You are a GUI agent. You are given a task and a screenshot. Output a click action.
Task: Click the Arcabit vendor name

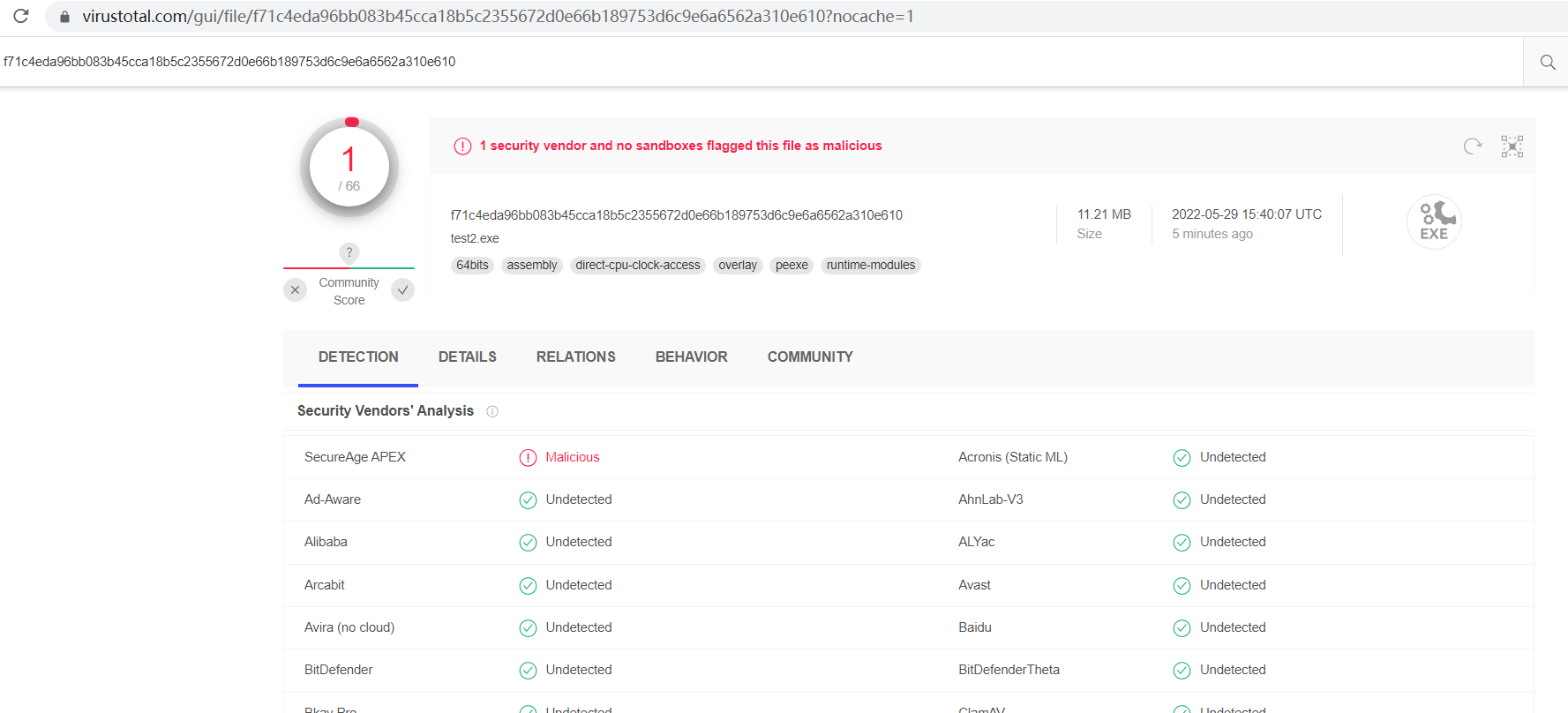[x=325, y=585]
